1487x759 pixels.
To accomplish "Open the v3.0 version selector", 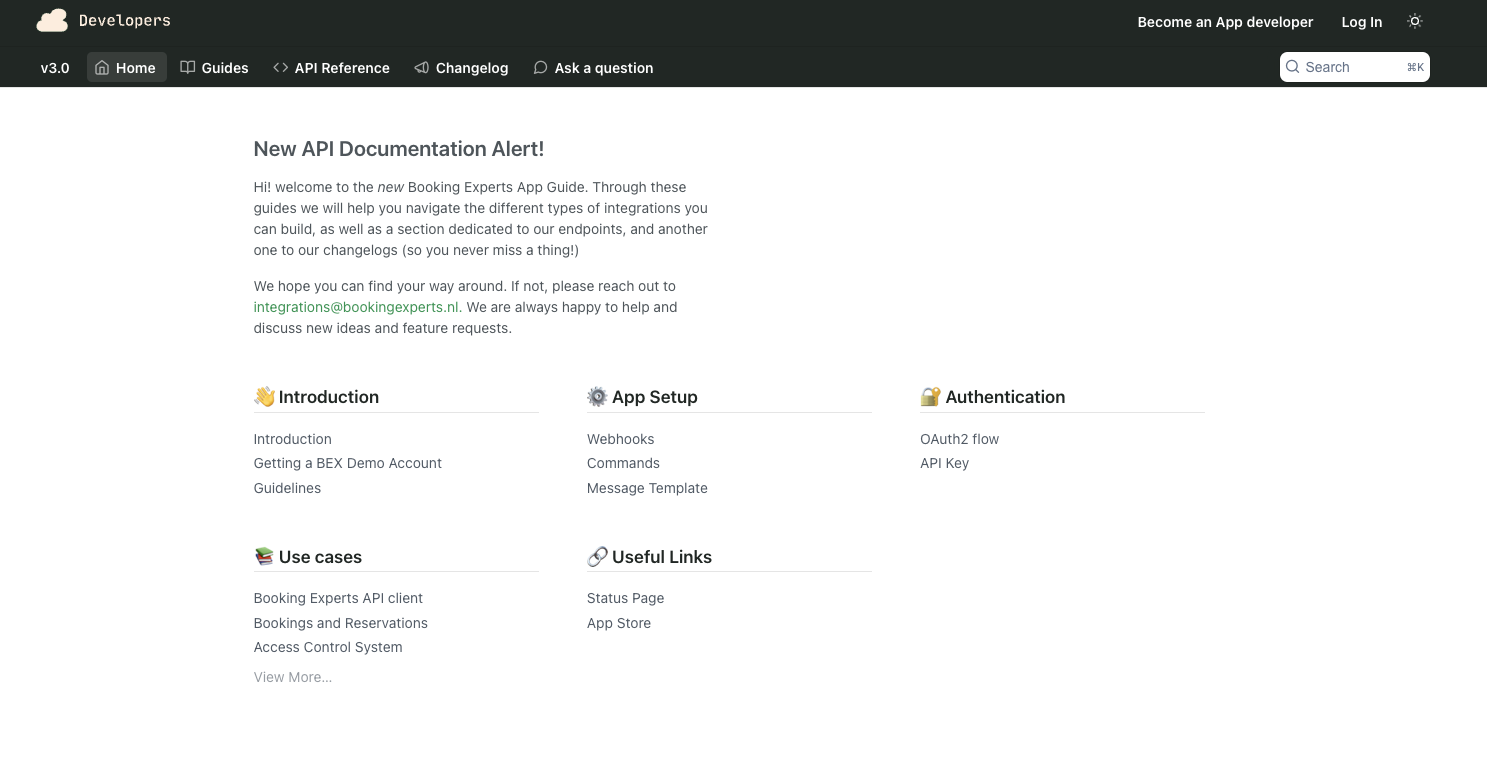I will tap(55, 67).
